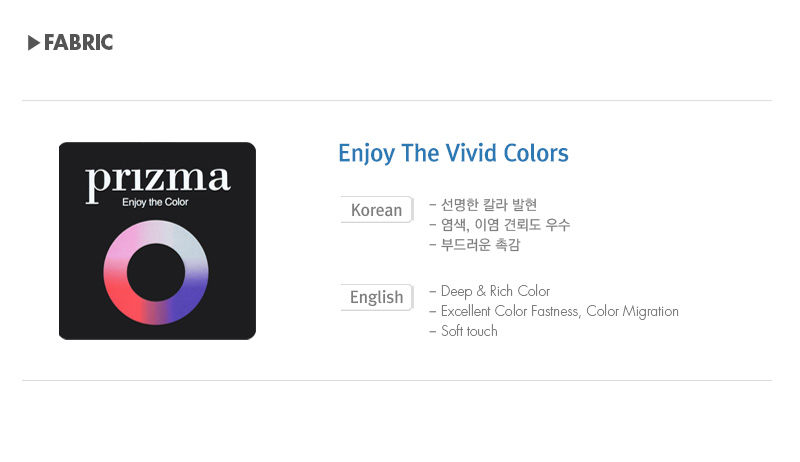The image size is (800, 462).
Task: Pick the red section of the color ring
Action: click(122, 299)
